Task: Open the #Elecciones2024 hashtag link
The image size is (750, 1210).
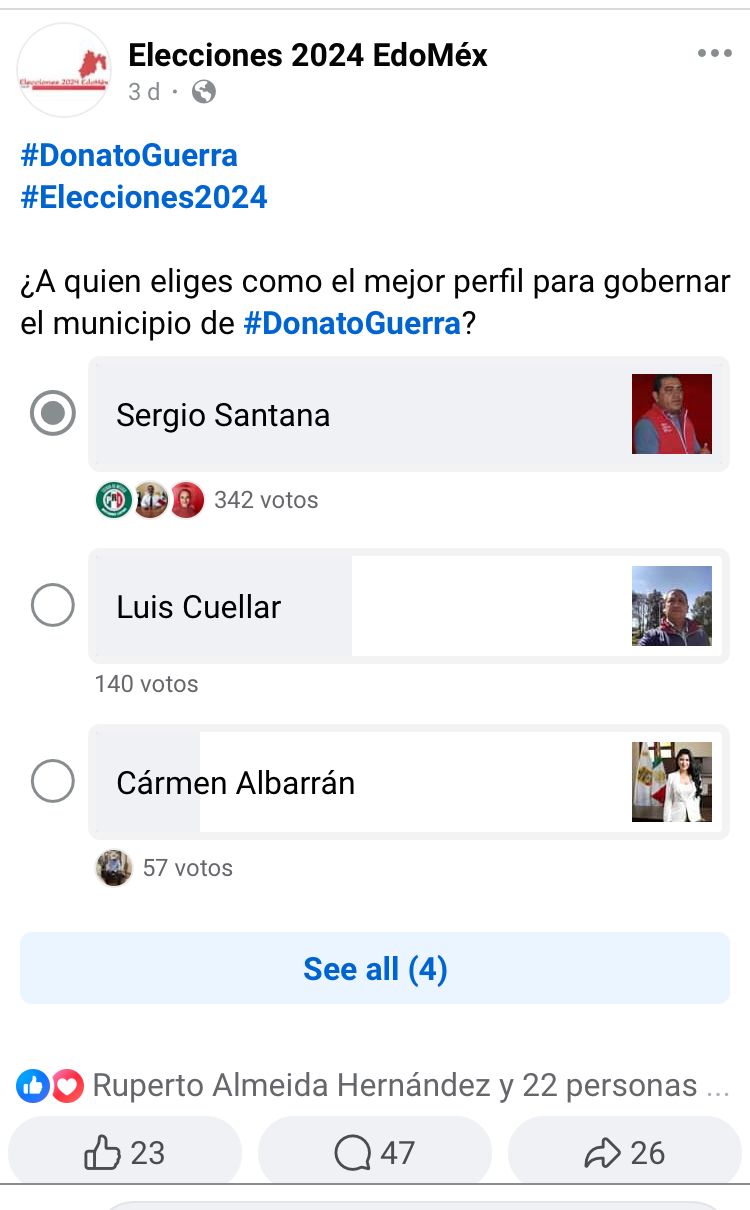Action: point(144,197)
